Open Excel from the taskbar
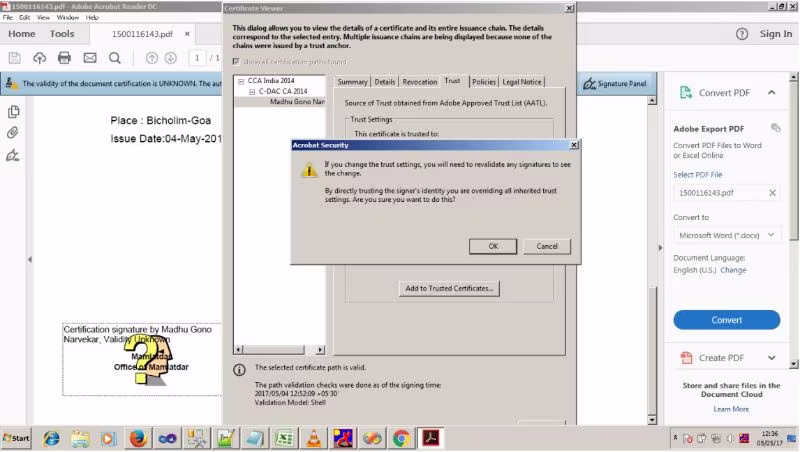 point(284,438)
